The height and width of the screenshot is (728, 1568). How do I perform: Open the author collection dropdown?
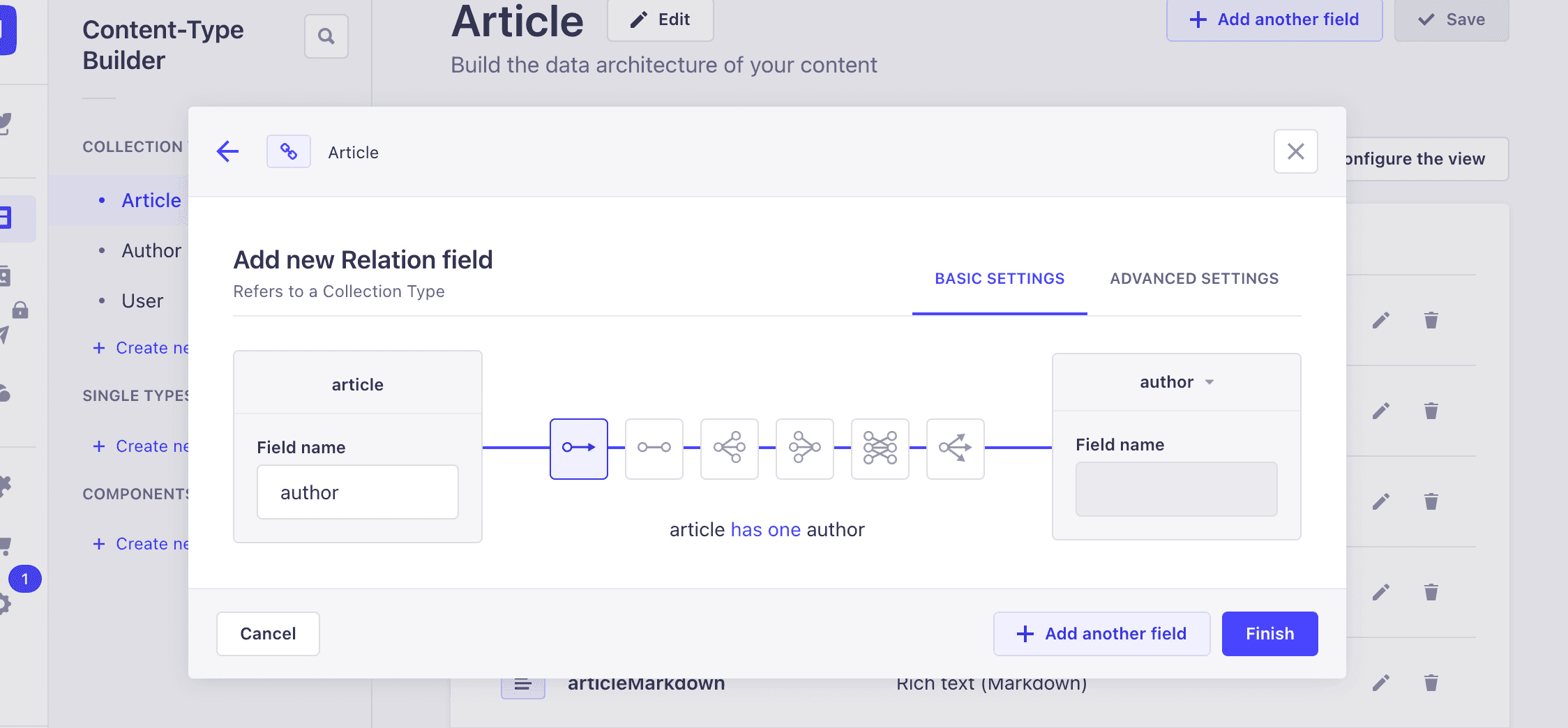tap(1176, 382)
